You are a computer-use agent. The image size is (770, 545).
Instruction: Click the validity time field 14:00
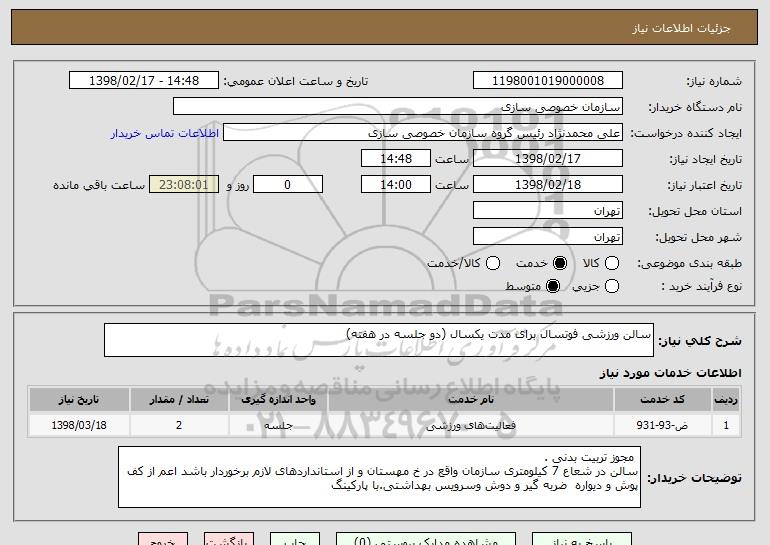click(396, 185)
